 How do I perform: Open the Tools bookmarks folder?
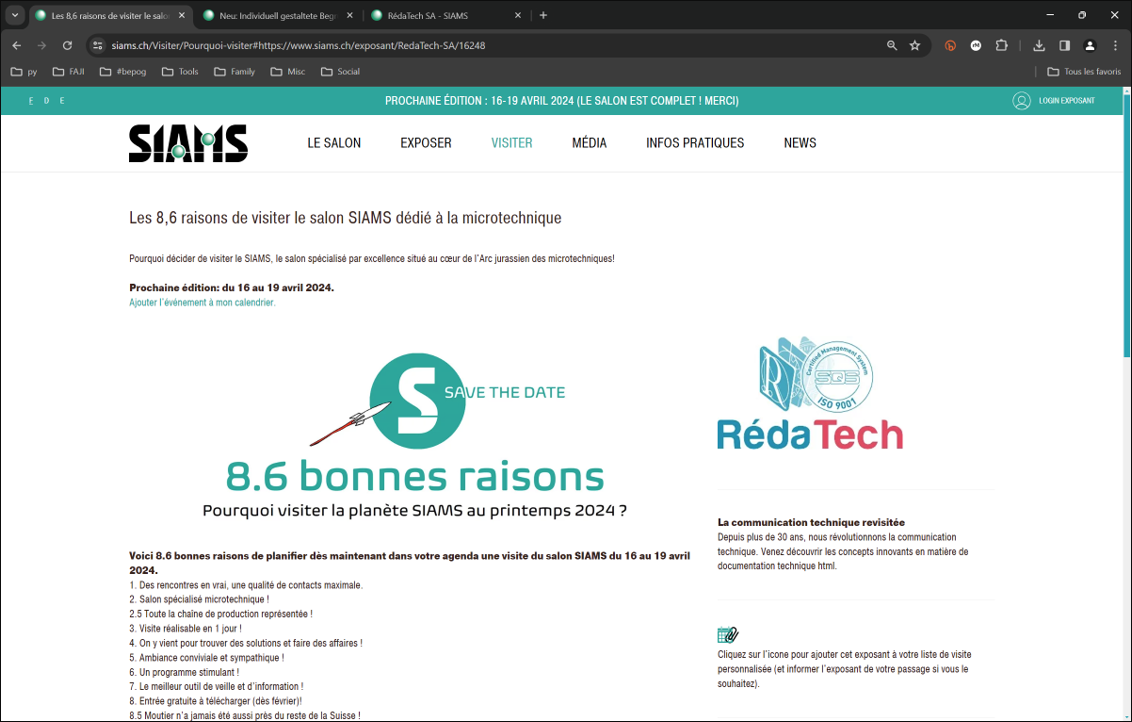pyautogui.click(x=180, y=71)
